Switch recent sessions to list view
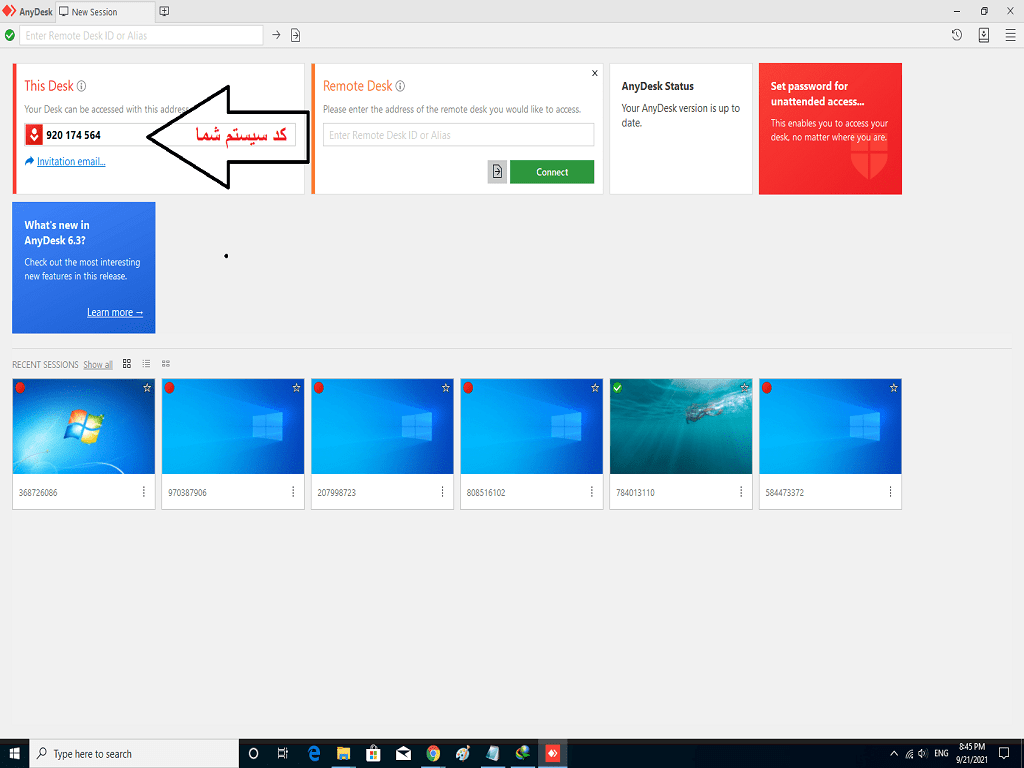The image size is (1024, 768). [x=146, y=364]
